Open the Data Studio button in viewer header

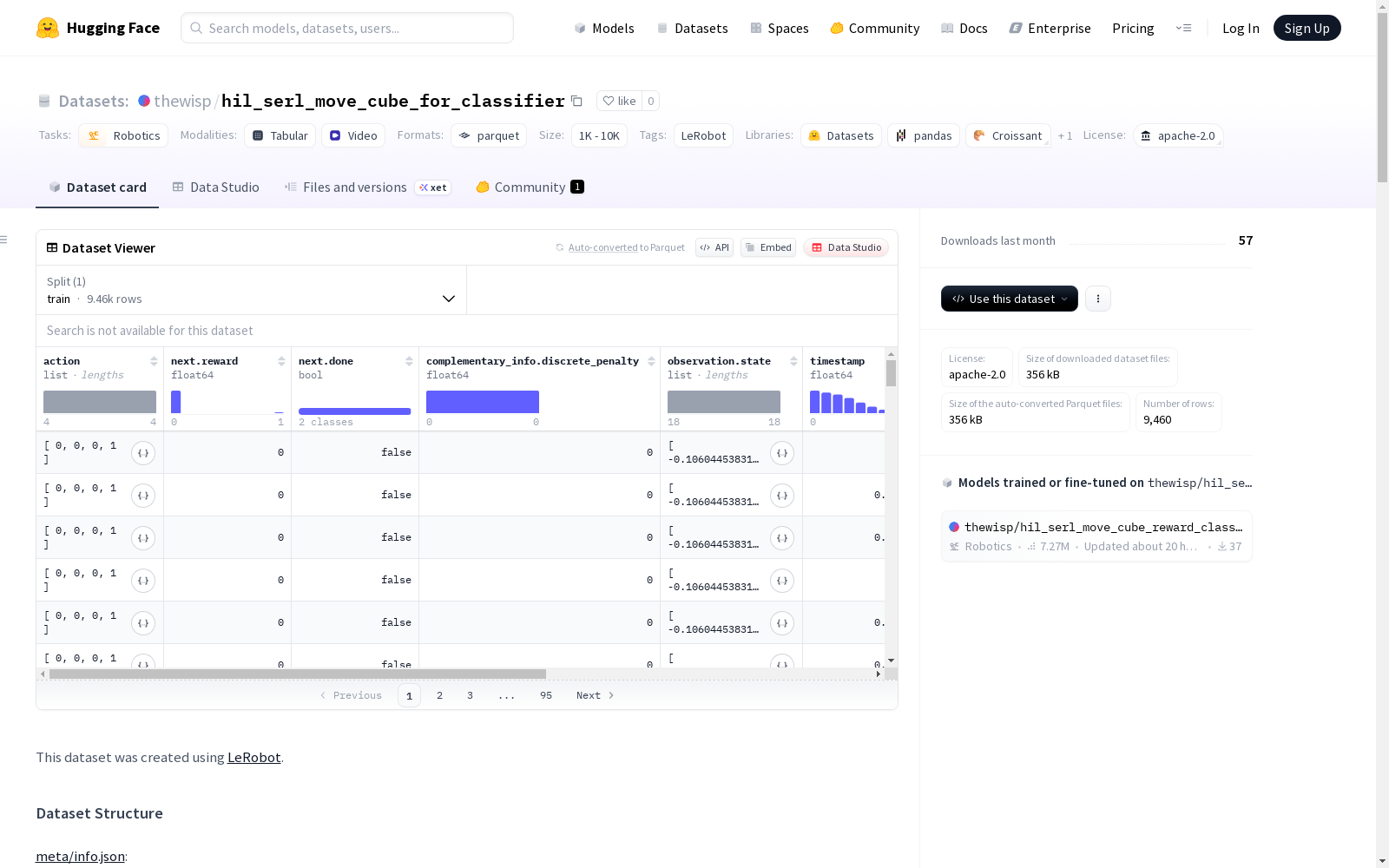(x=846, y=247)
